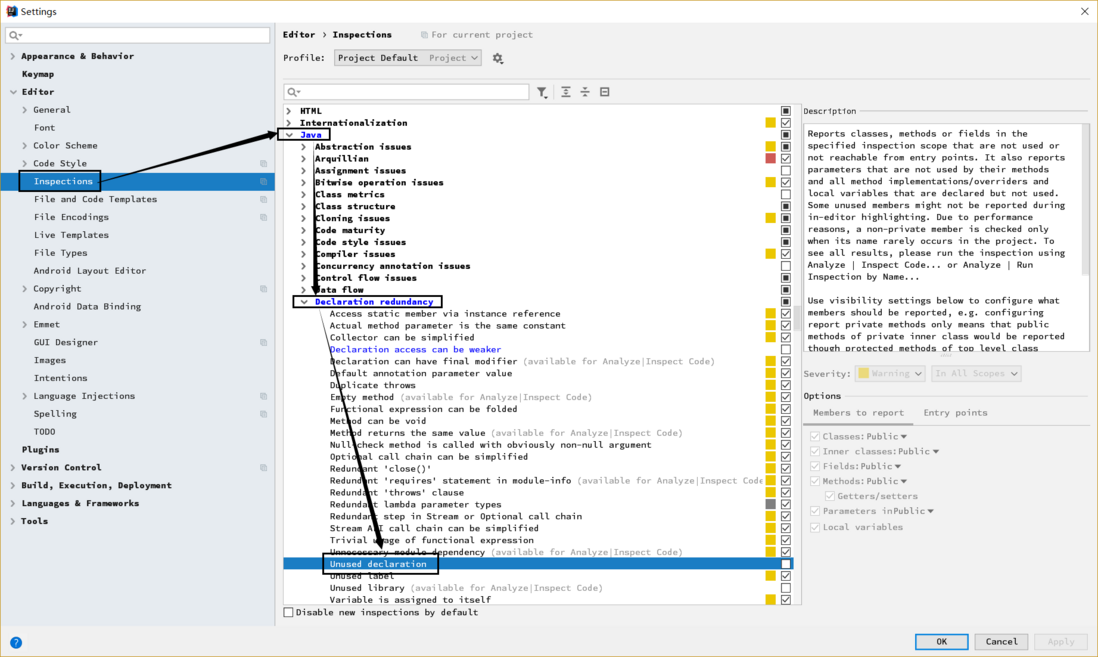Close the Settings dialog window
The image size is (1098, 657).
click(x=1084, y=11)
